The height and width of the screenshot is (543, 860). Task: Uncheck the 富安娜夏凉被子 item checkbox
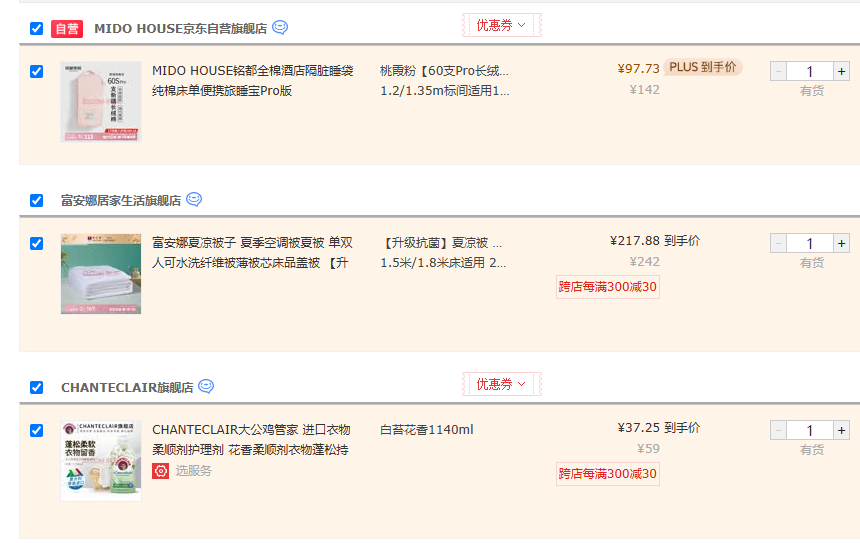click(37, 243)
